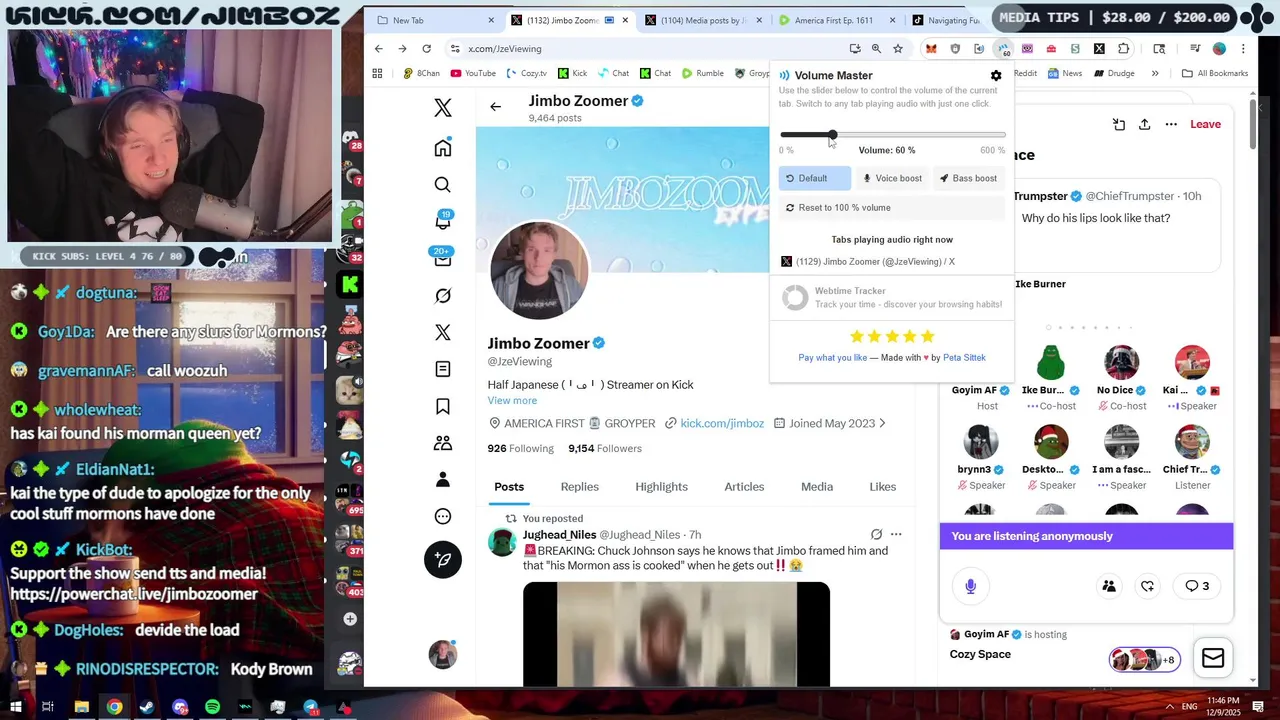Open the X logo in left sidebar top
This screenshot has width=1280, height=720.
click(x=443, y=108)
